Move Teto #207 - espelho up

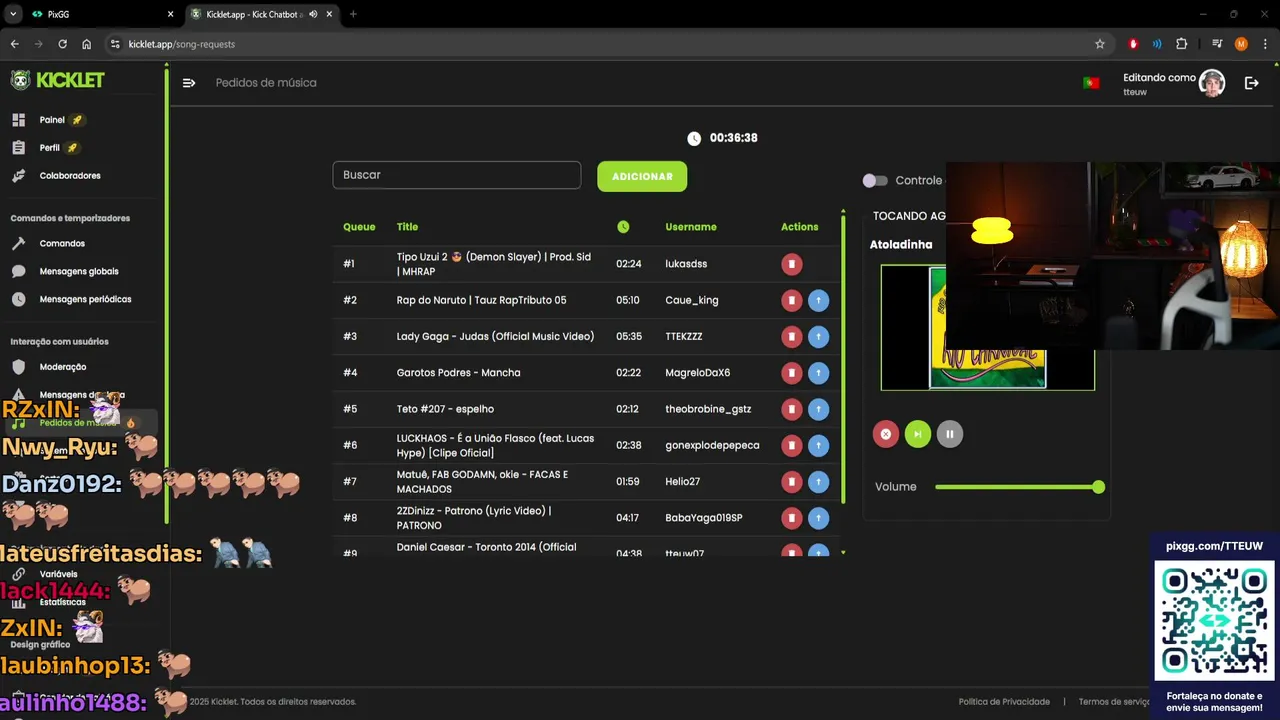point(818,409)
